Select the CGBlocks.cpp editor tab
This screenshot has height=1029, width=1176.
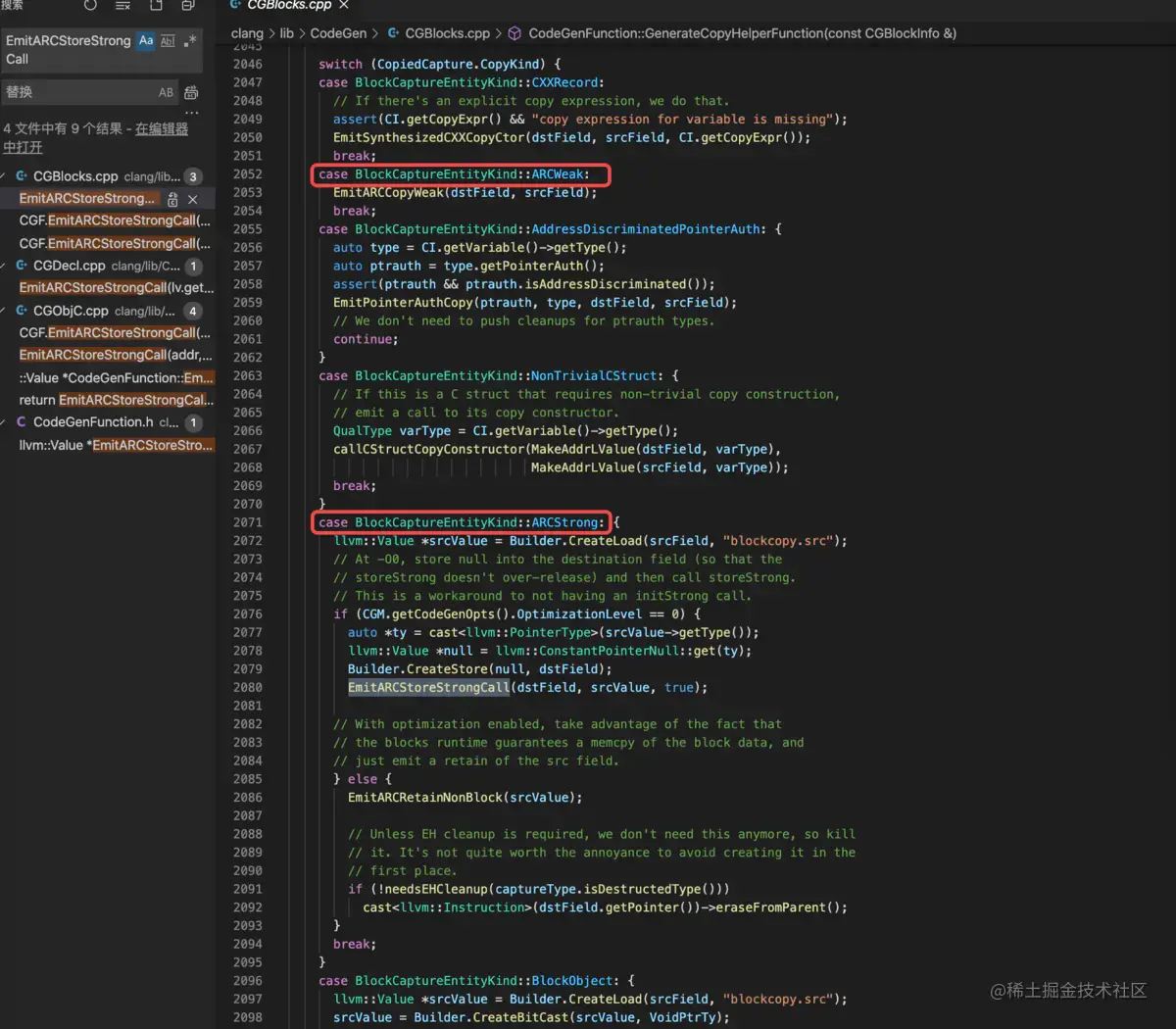click(288, 5)
